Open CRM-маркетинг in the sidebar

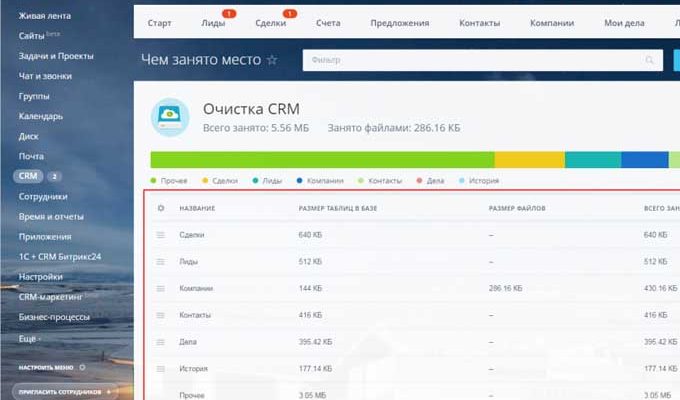click(48, 297)
